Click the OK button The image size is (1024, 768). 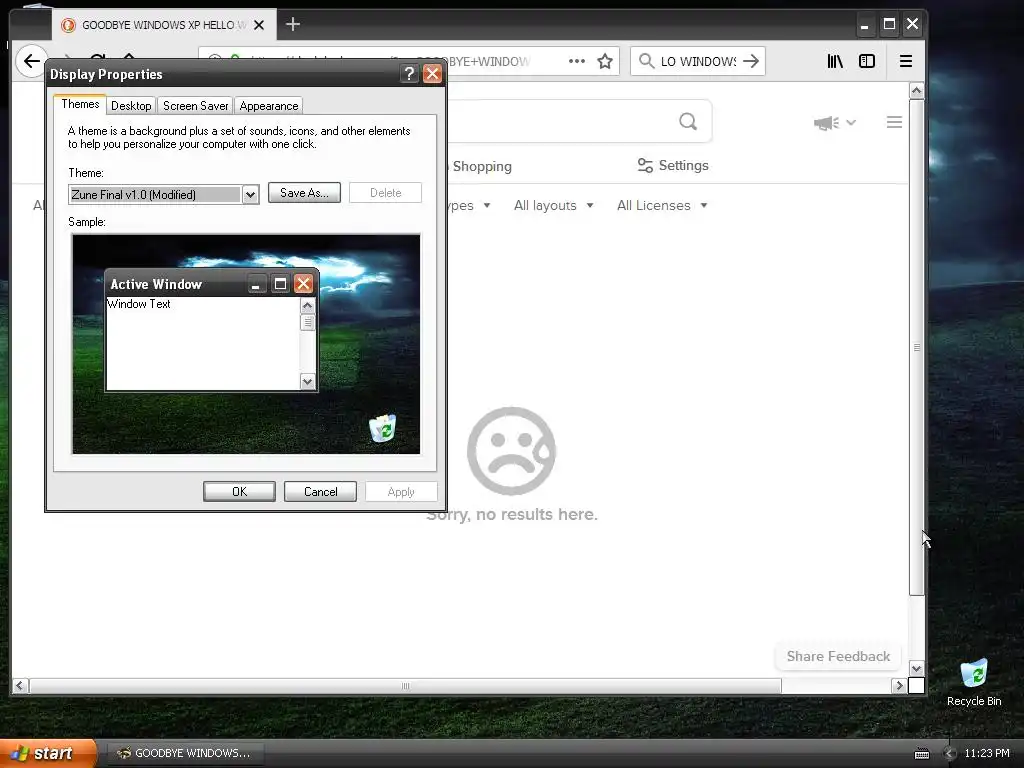[239, 492]
